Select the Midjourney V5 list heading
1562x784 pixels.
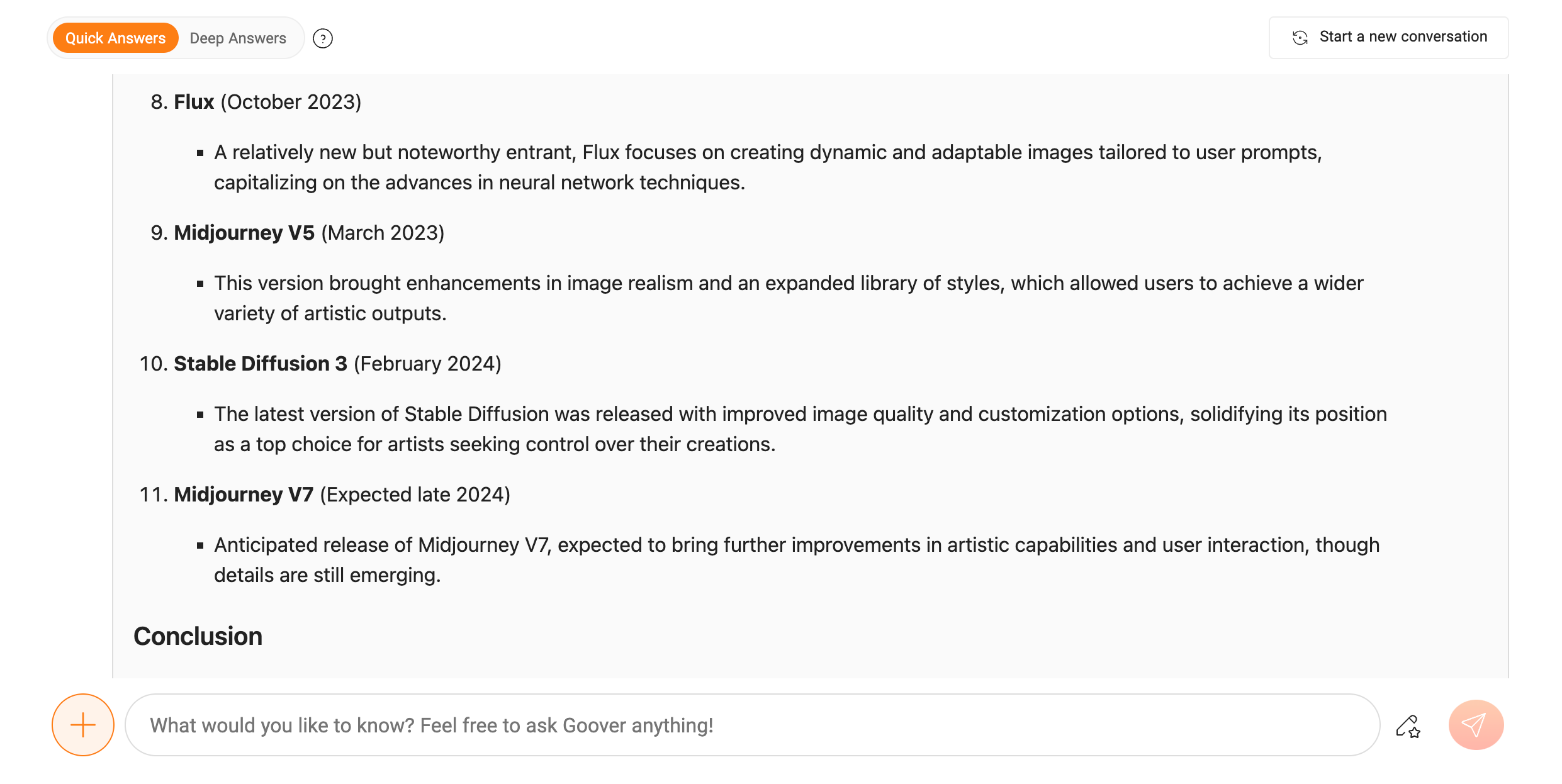(x=244, y=233)
